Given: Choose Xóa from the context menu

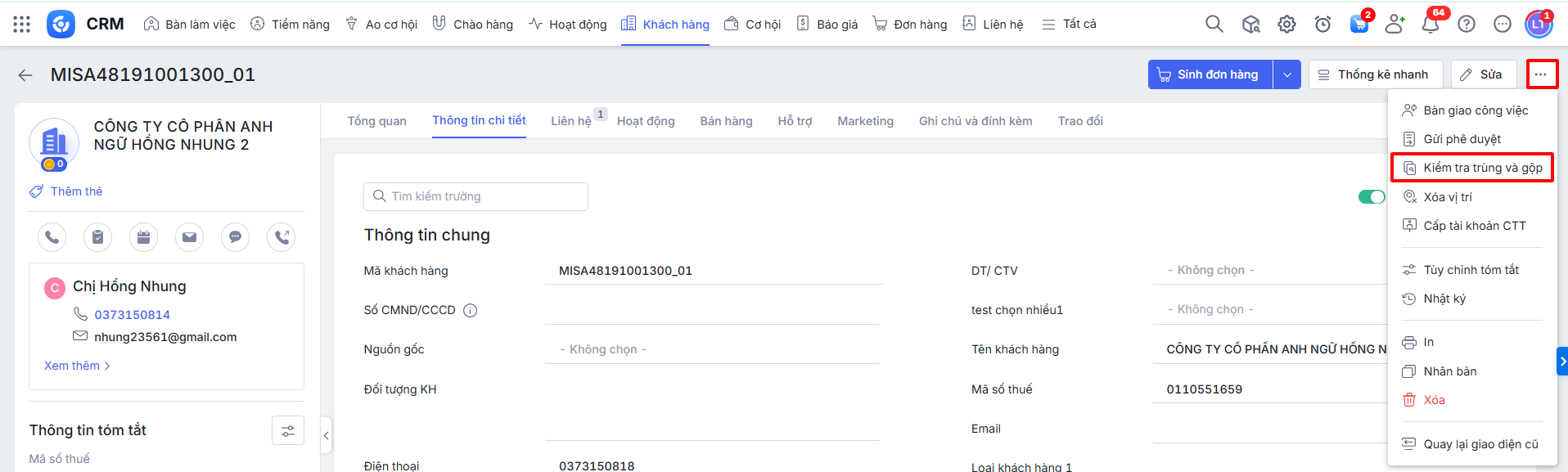Looking at the screenshot, I should click(1434, 400).
